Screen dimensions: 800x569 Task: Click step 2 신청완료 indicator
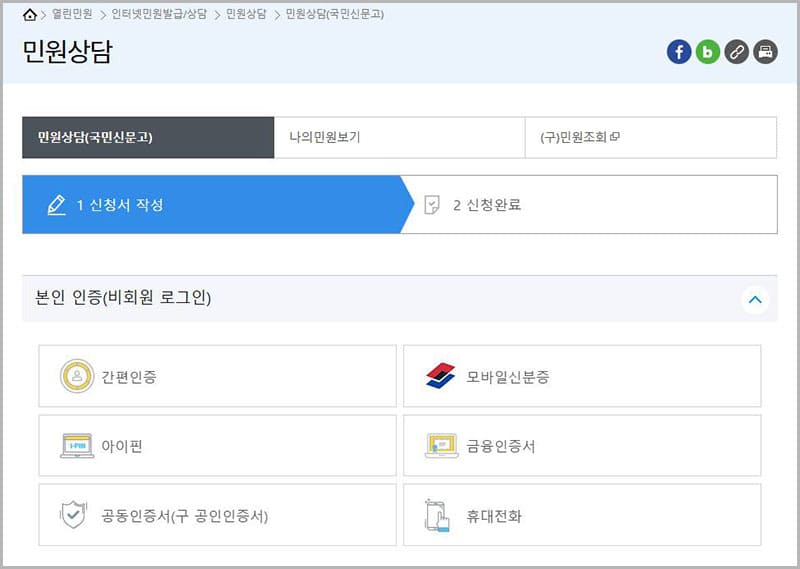point(487,205)
